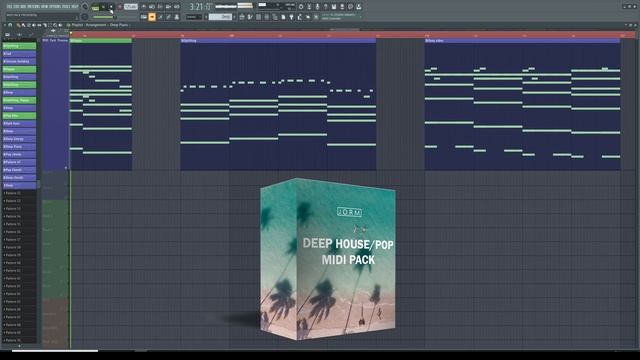Toggle wait for input to start
Image resolution: width=640 pixels, height=360 pixels.
coord(152,7)
